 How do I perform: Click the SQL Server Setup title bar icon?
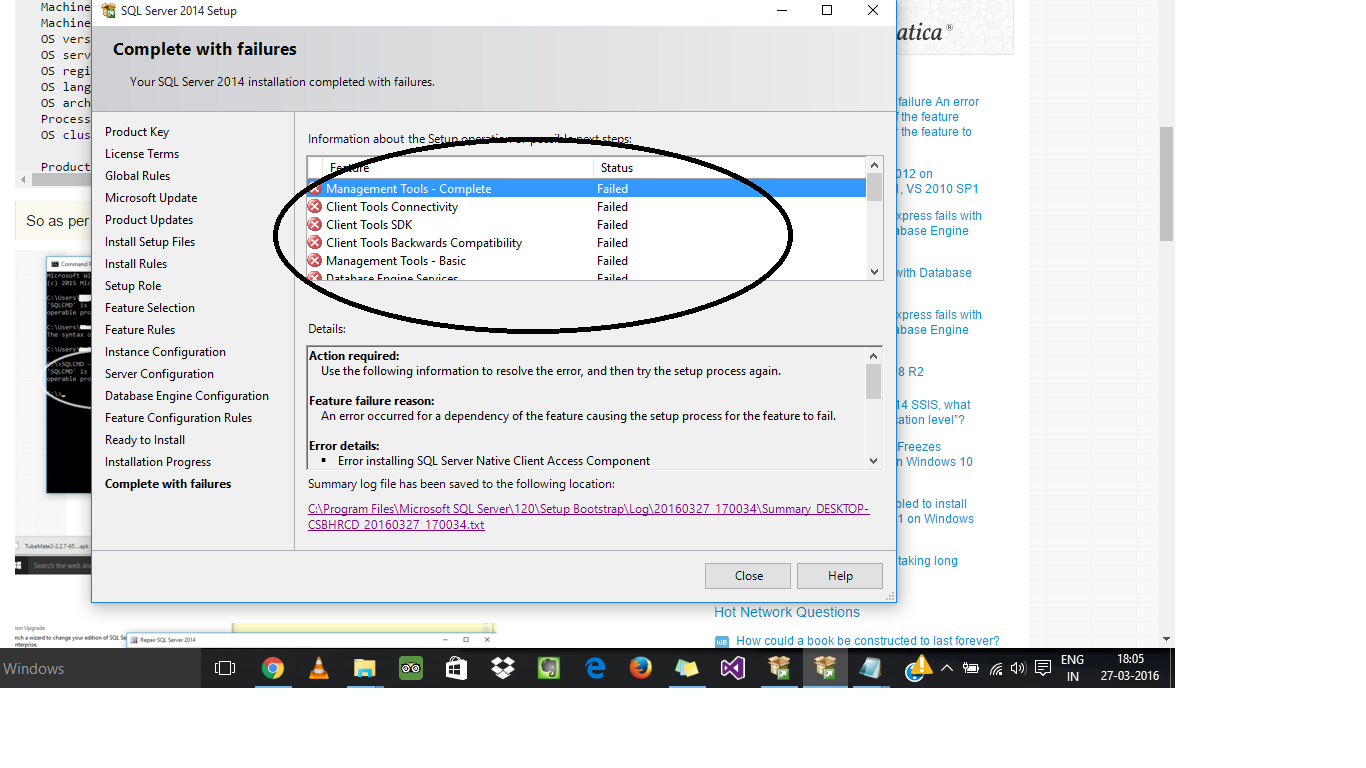tap(108, 10)
